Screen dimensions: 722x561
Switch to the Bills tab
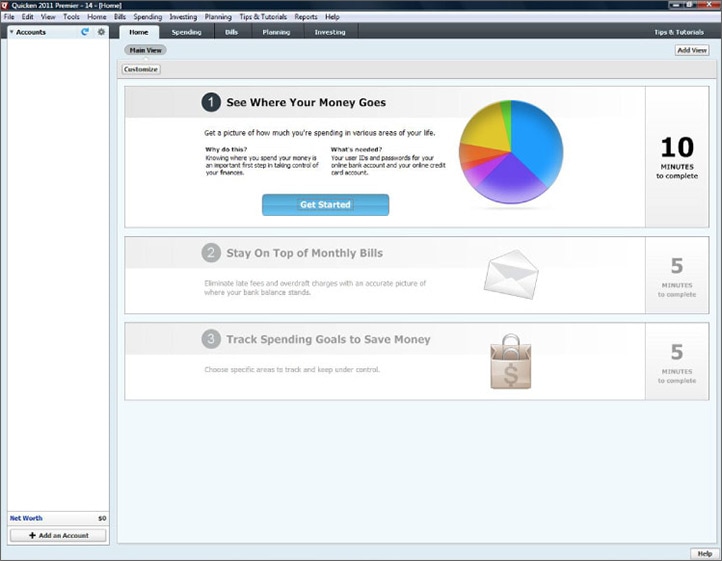231,32
